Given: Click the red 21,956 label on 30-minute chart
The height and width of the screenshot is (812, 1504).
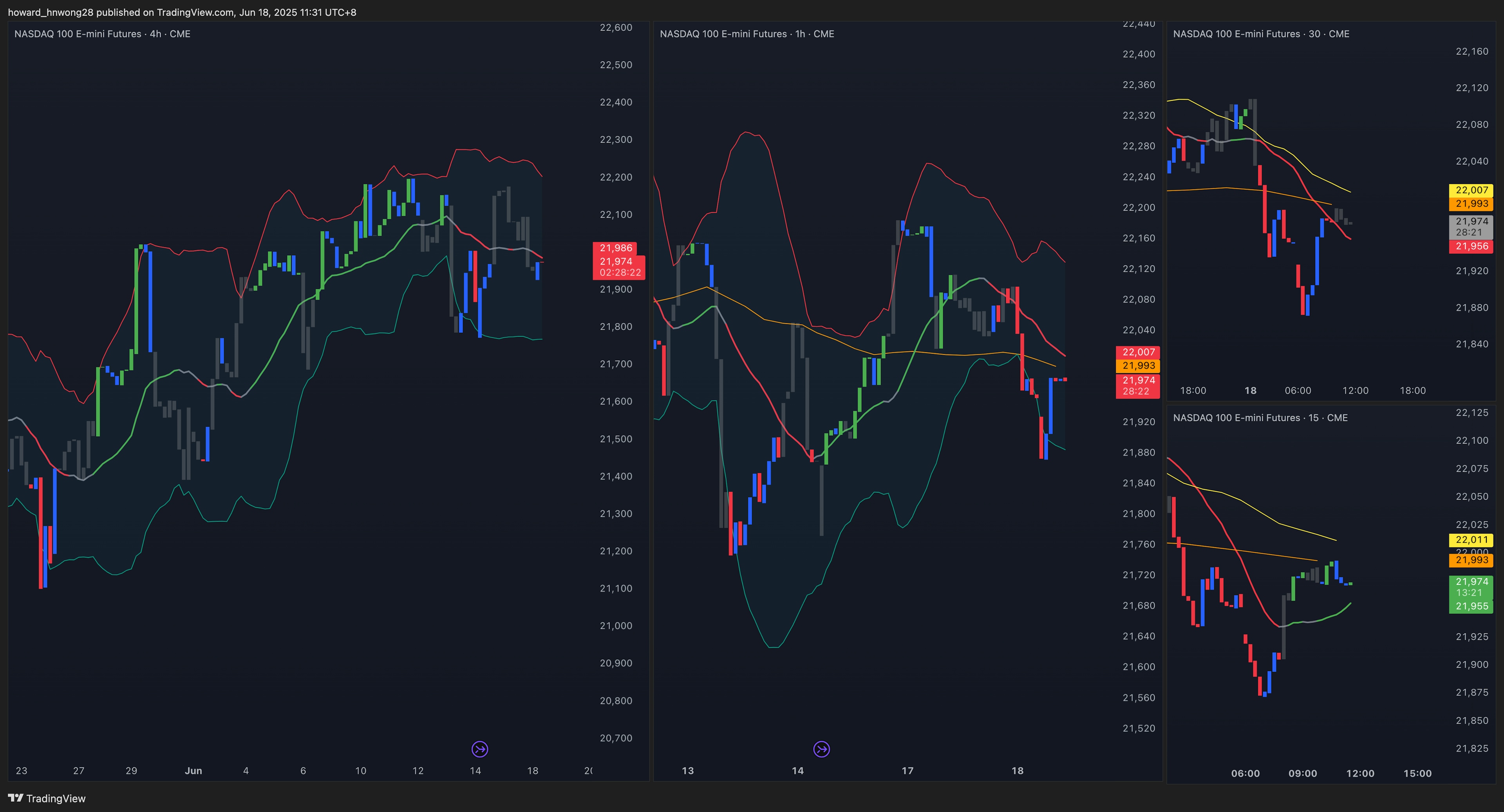Looking at the screenshot, I should click(1471, 246).
